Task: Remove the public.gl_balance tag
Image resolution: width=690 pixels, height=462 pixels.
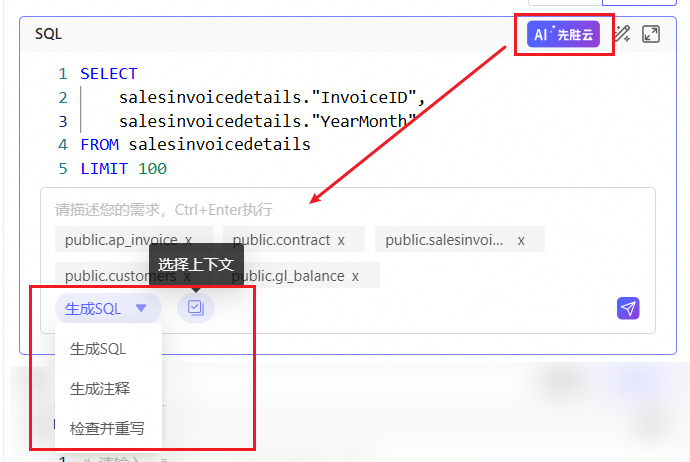Action: pos(355,276)
